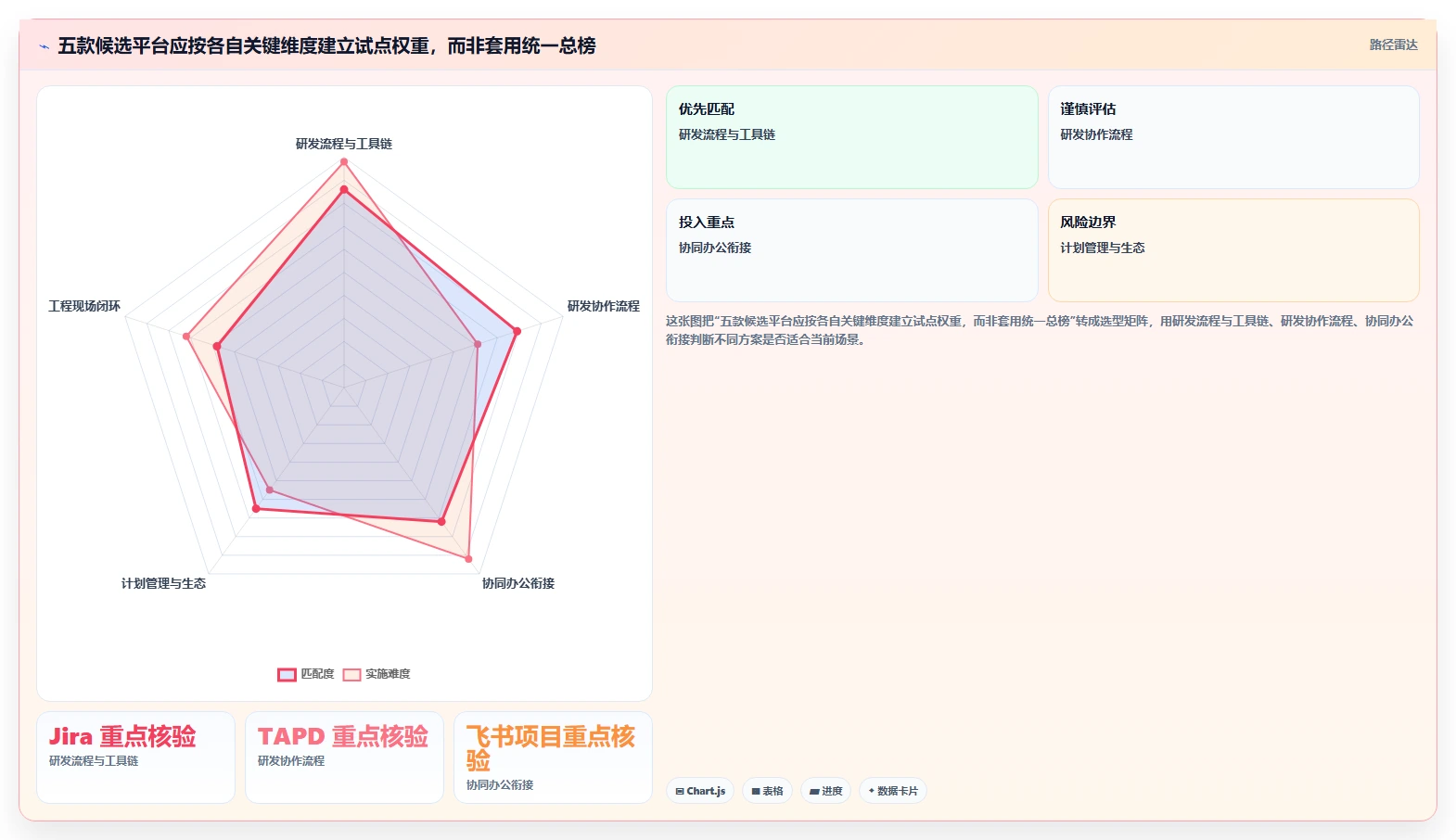Click the 实施难度 legend label text
Image resolution: width=1456 pixels, height=840 pixels.
(x=388, y=674)
